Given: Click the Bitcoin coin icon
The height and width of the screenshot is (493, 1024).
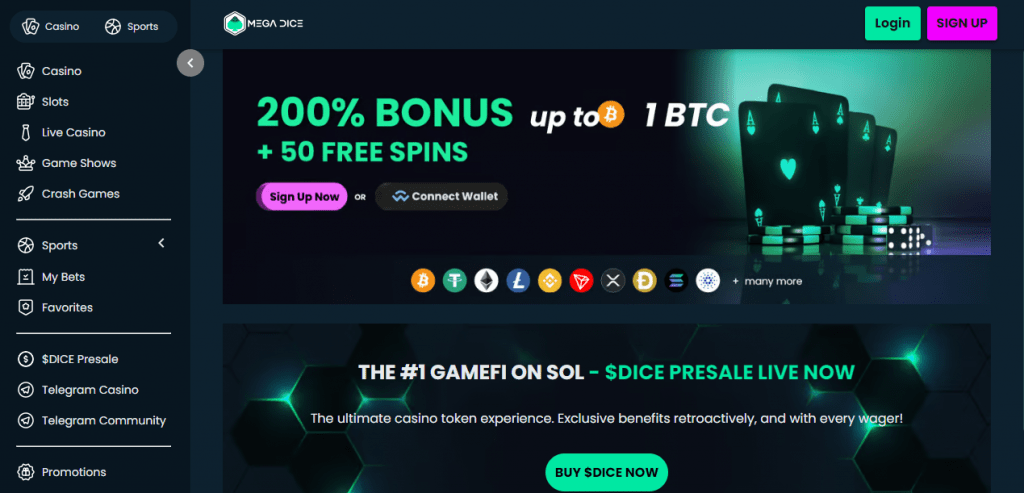Looking at the screenshot, I should 423,281.
